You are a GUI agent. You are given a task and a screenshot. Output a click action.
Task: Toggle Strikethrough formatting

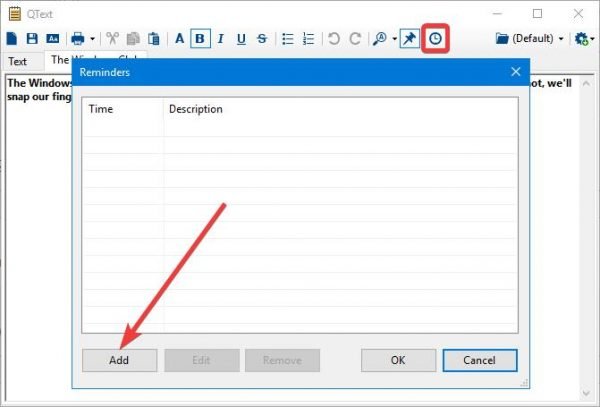coord(262,39)
